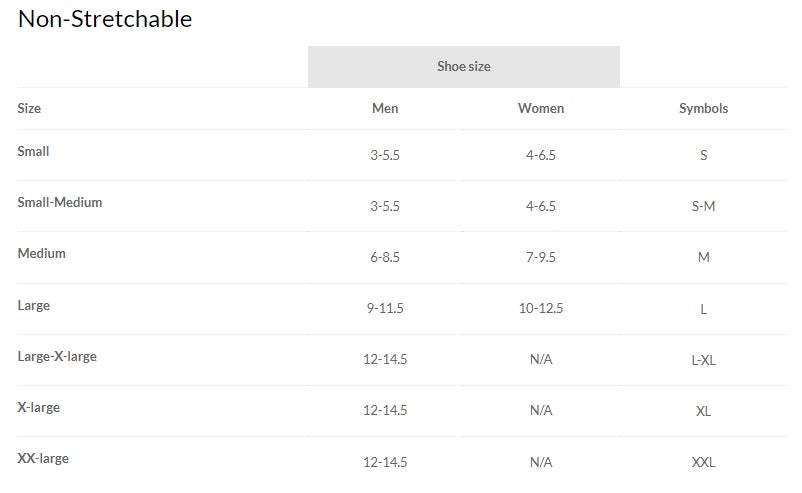The height and width of the screenshot is (493, 802).
Task: Click the Men column header
Action: (x=385, y=108)
